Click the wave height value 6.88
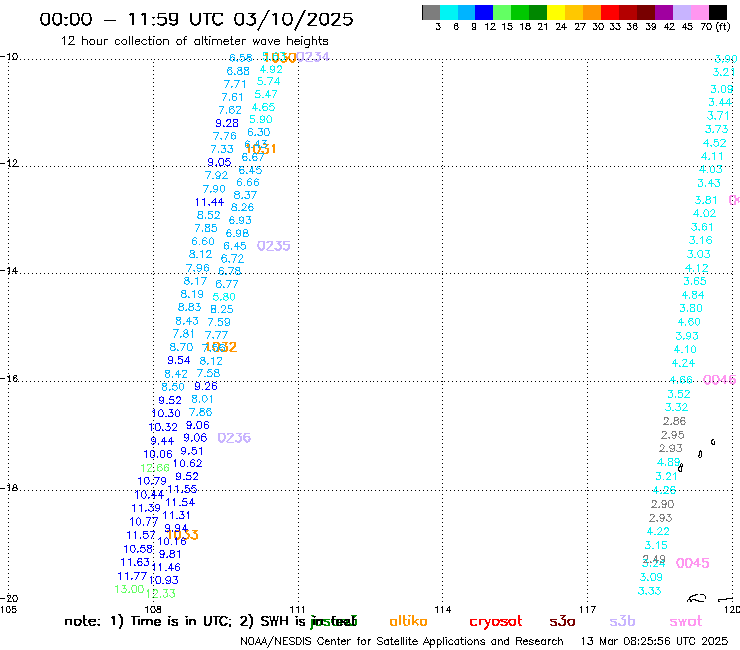The width and height of the screenshot is (740, 650). pos(238,71)
